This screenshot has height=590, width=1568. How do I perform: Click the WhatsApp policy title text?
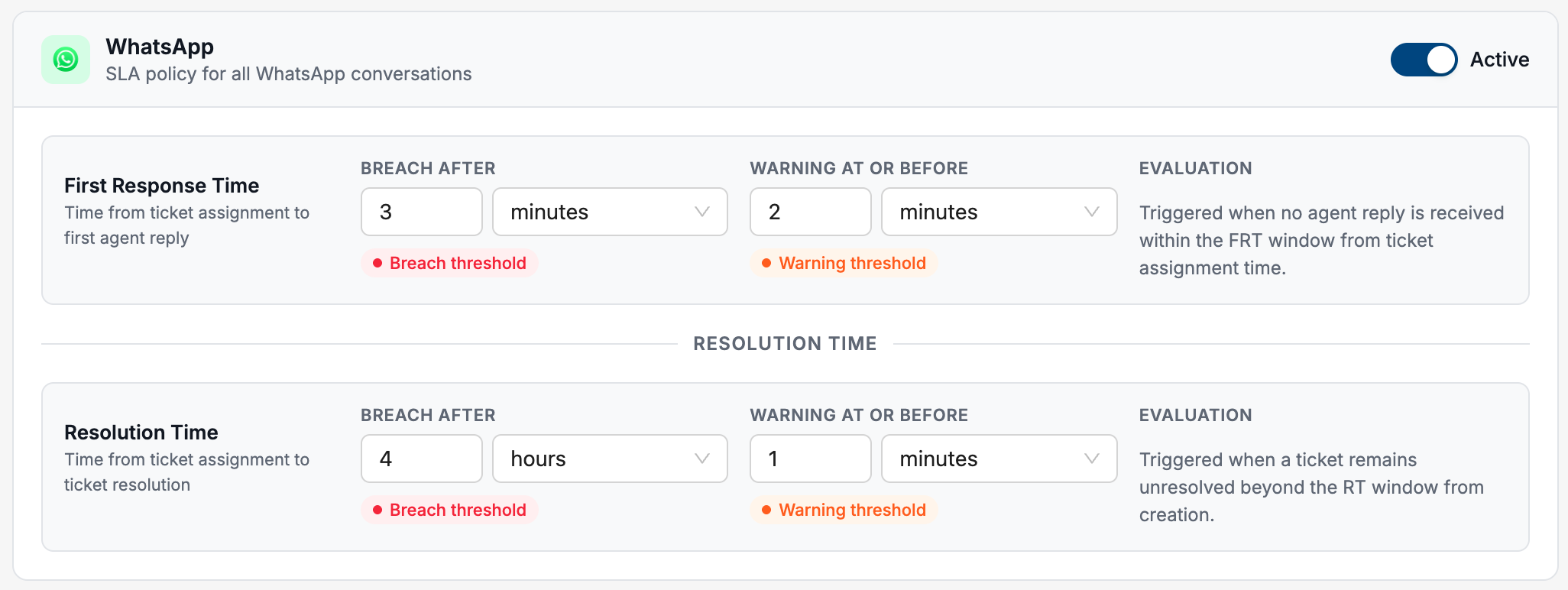coord(160,47)
